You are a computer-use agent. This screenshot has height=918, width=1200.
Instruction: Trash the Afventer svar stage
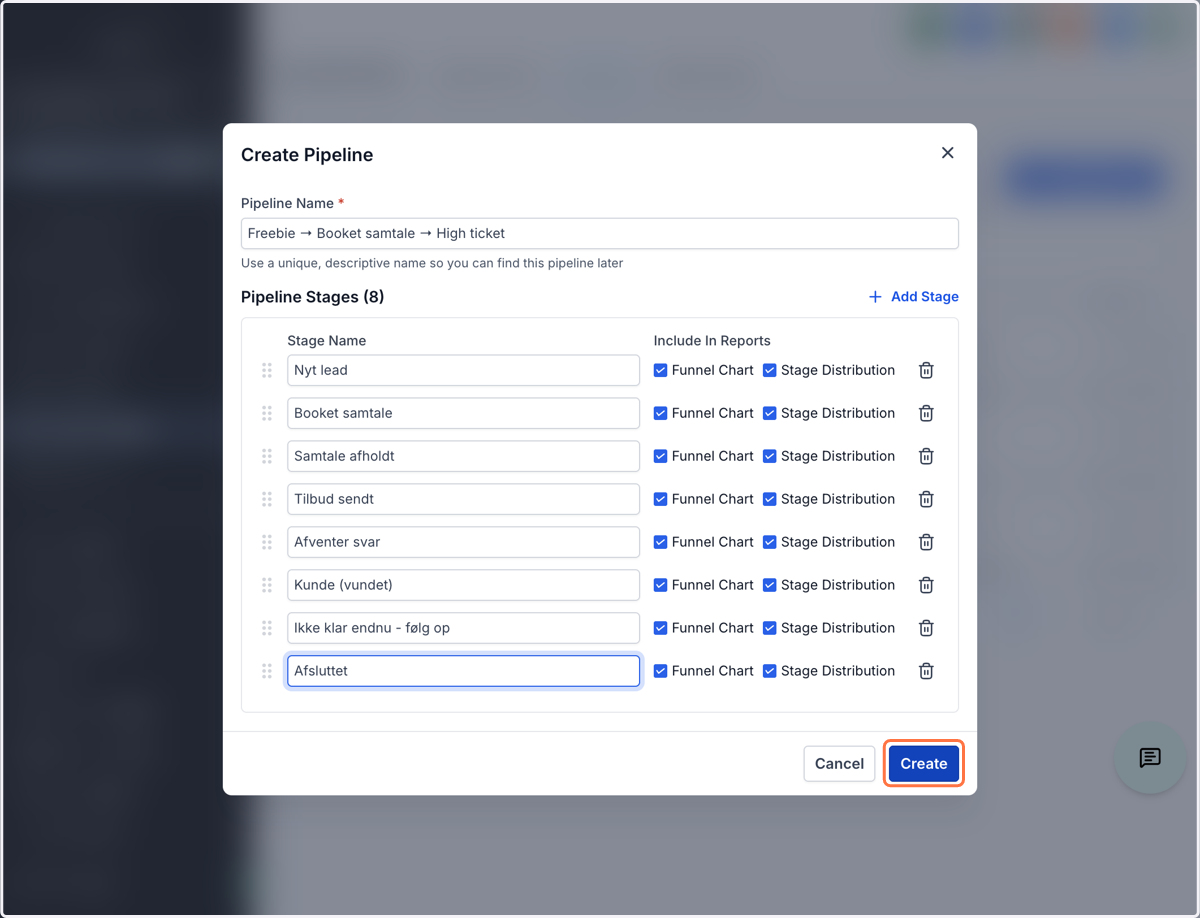coord(926,542)
